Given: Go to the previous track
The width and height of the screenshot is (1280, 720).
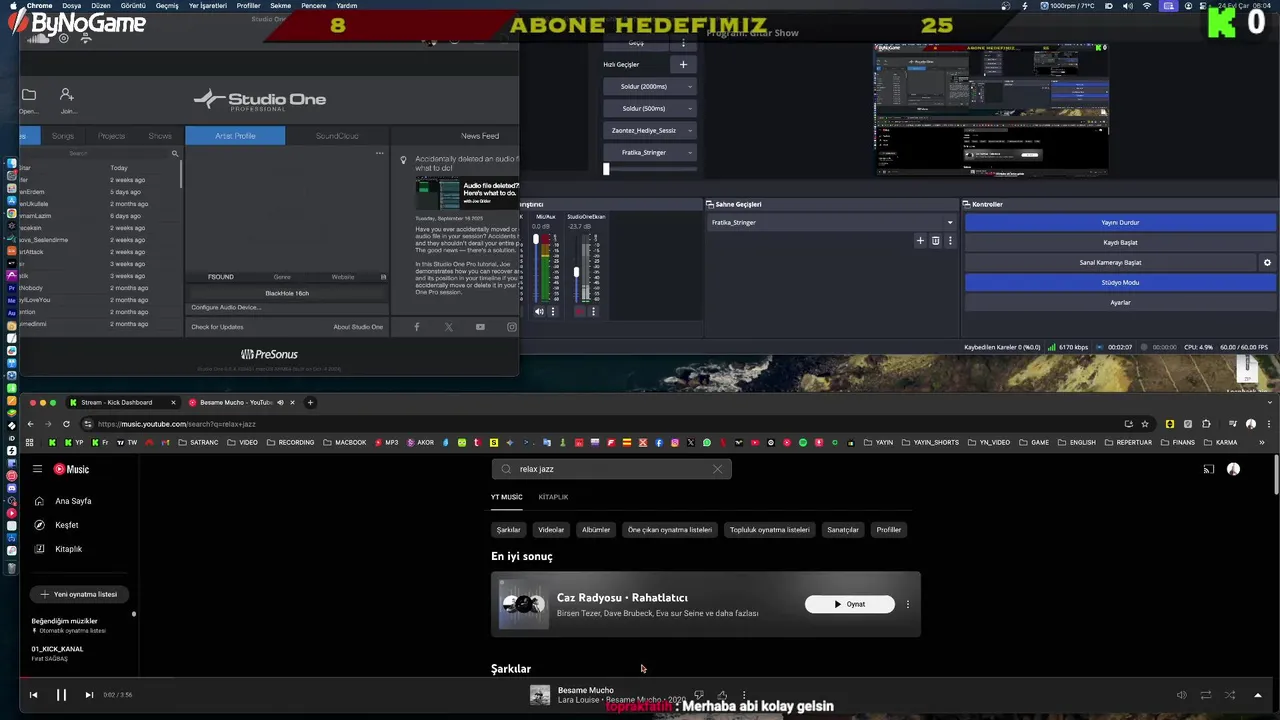Looking at the screenshot, I should click(x=33, y=695).
